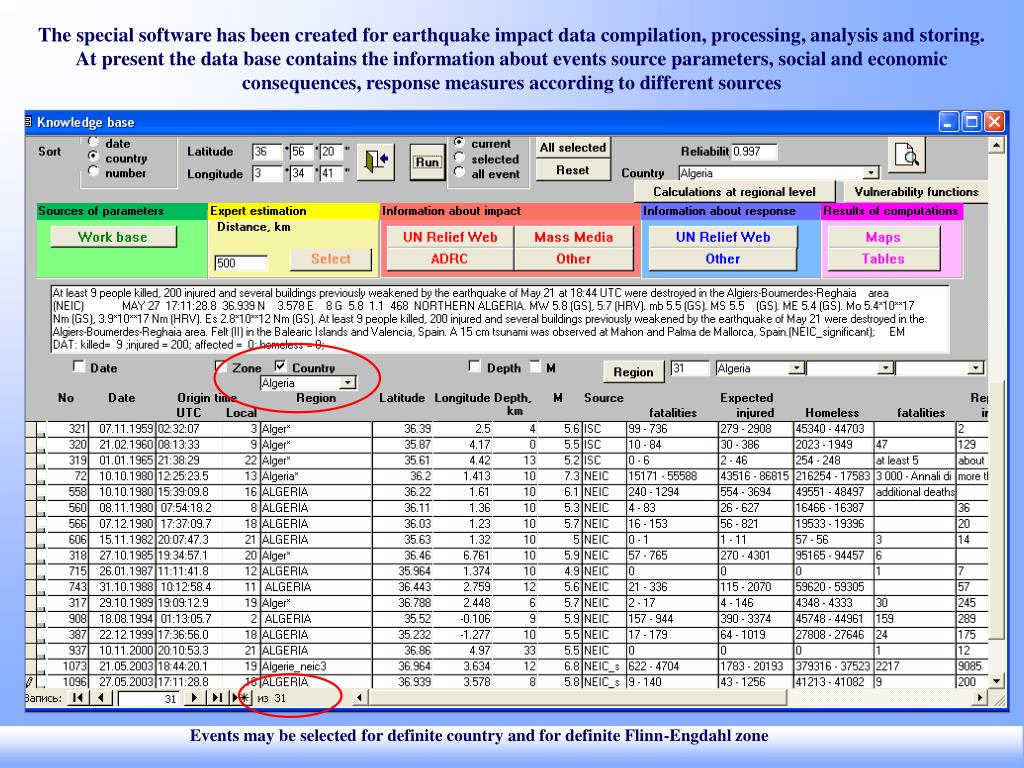
Task: Toggle the M magnitude checkbox
Action: point(536,366)
